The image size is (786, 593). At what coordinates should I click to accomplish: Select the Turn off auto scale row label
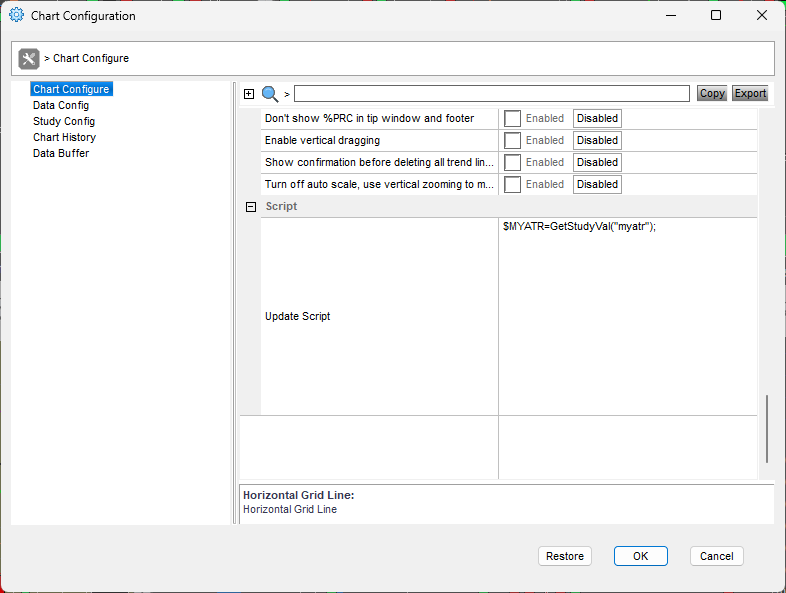(379, 185)
